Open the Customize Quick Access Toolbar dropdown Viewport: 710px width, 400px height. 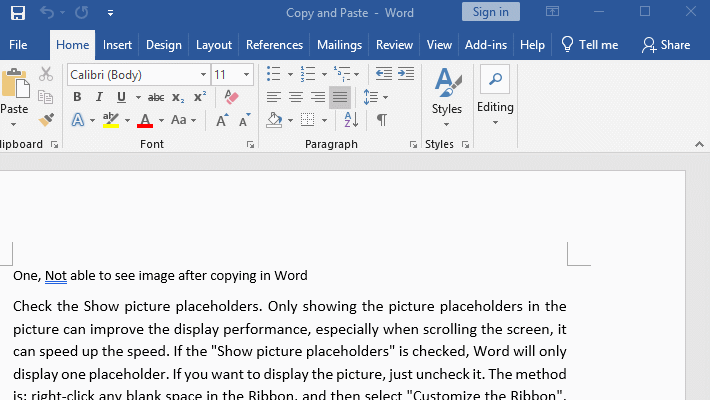click(110, 13)
